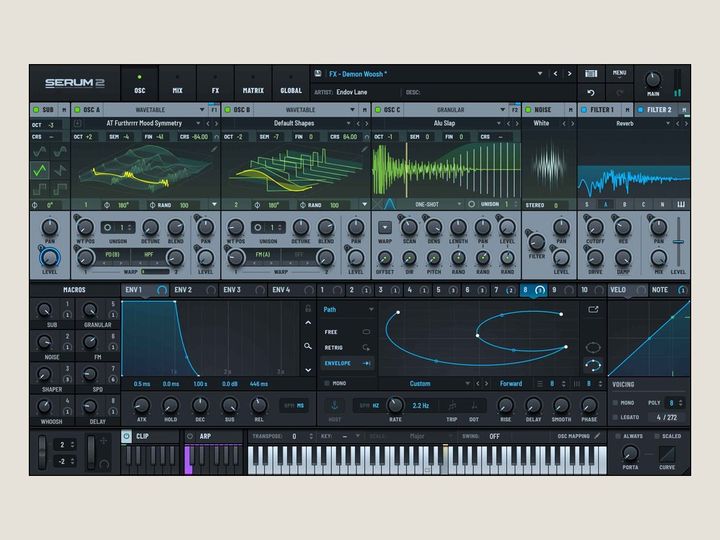The height and width of the screenshot is (540, 720).
Task: Open the OSC B WAVETABLE type dropdown
Action: point(352,110)
